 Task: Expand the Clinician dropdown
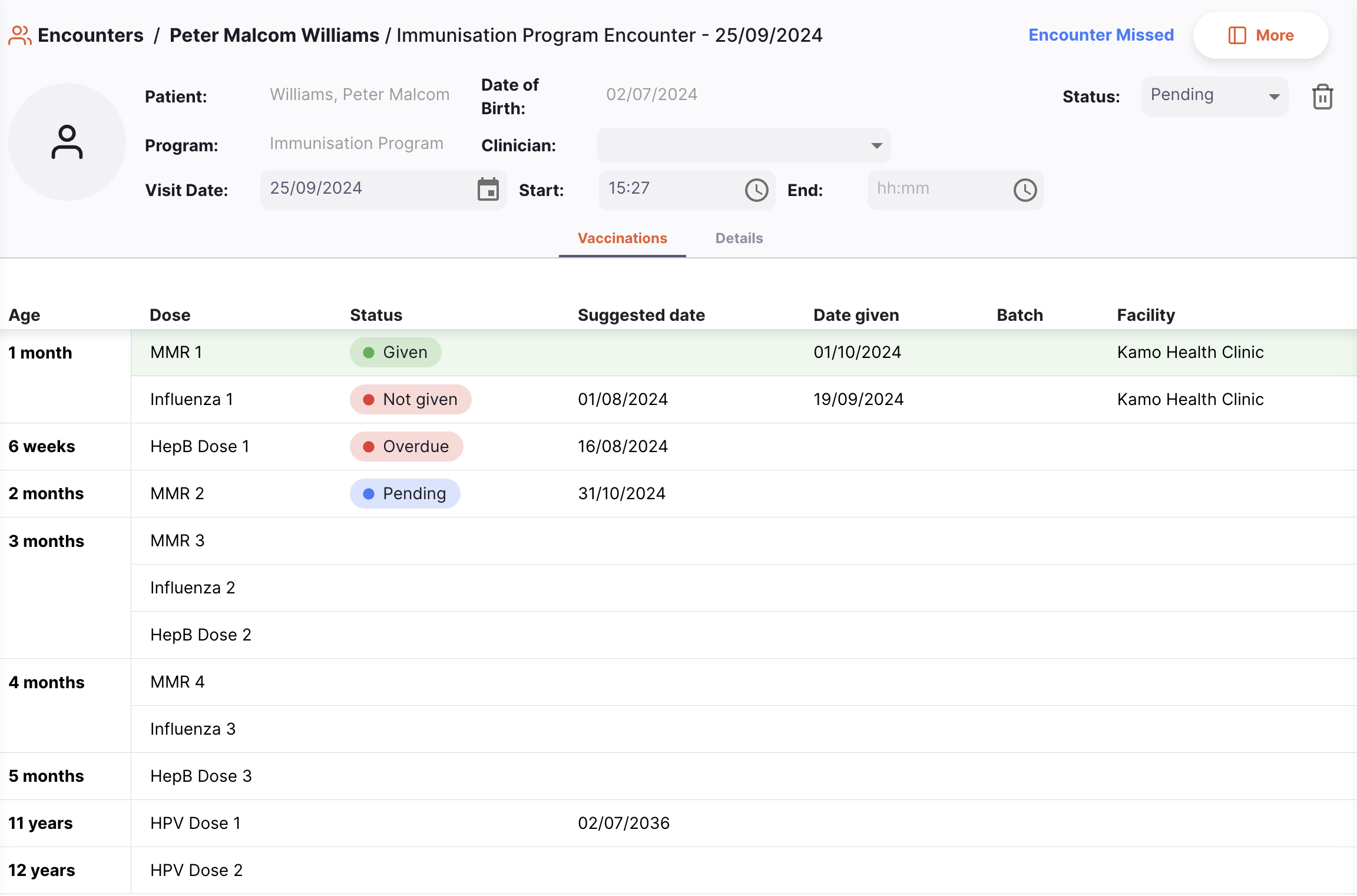click(743, 145)
